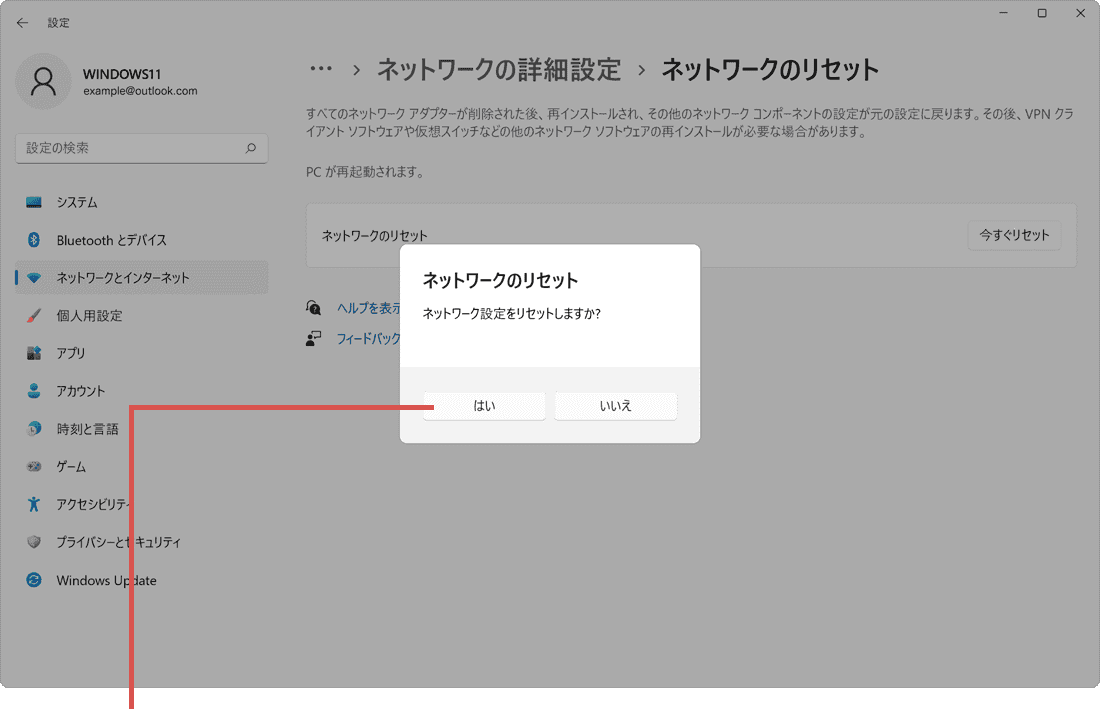Cancel with the いいえ button
This screenshot has height=709, width=1100.
point(615,405)
